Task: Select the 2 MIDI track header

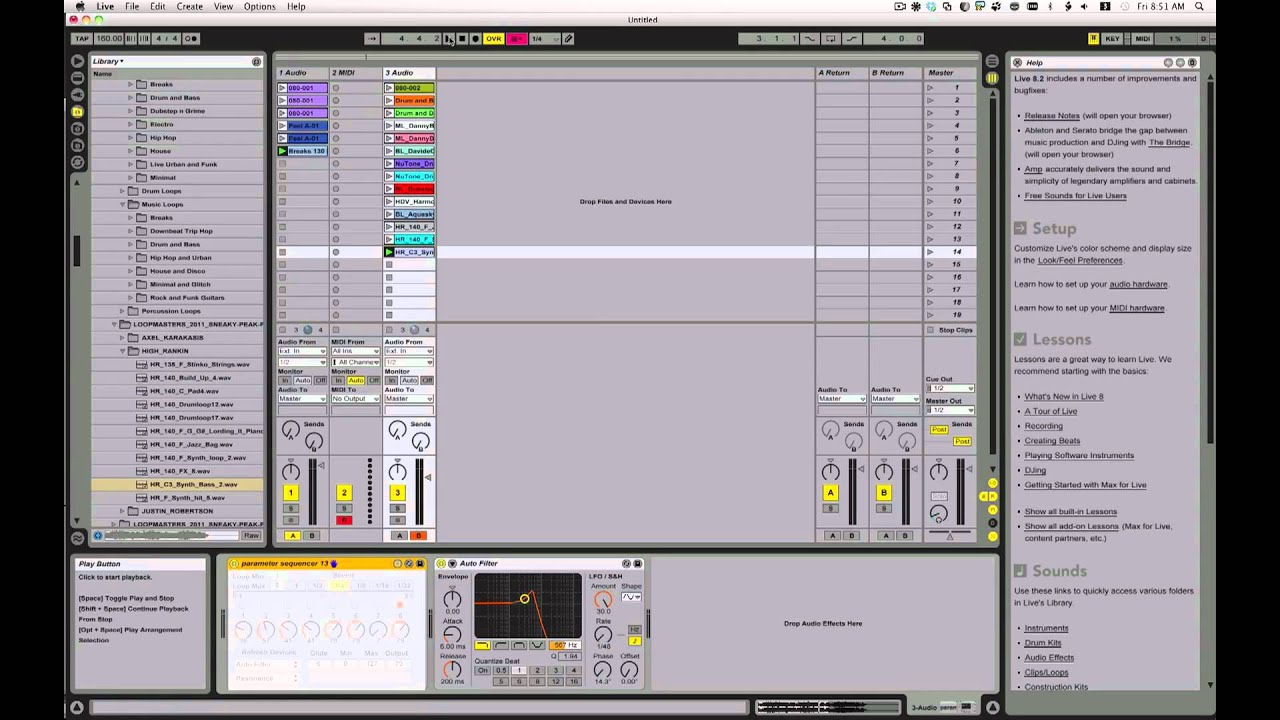Action: [356, 73]
